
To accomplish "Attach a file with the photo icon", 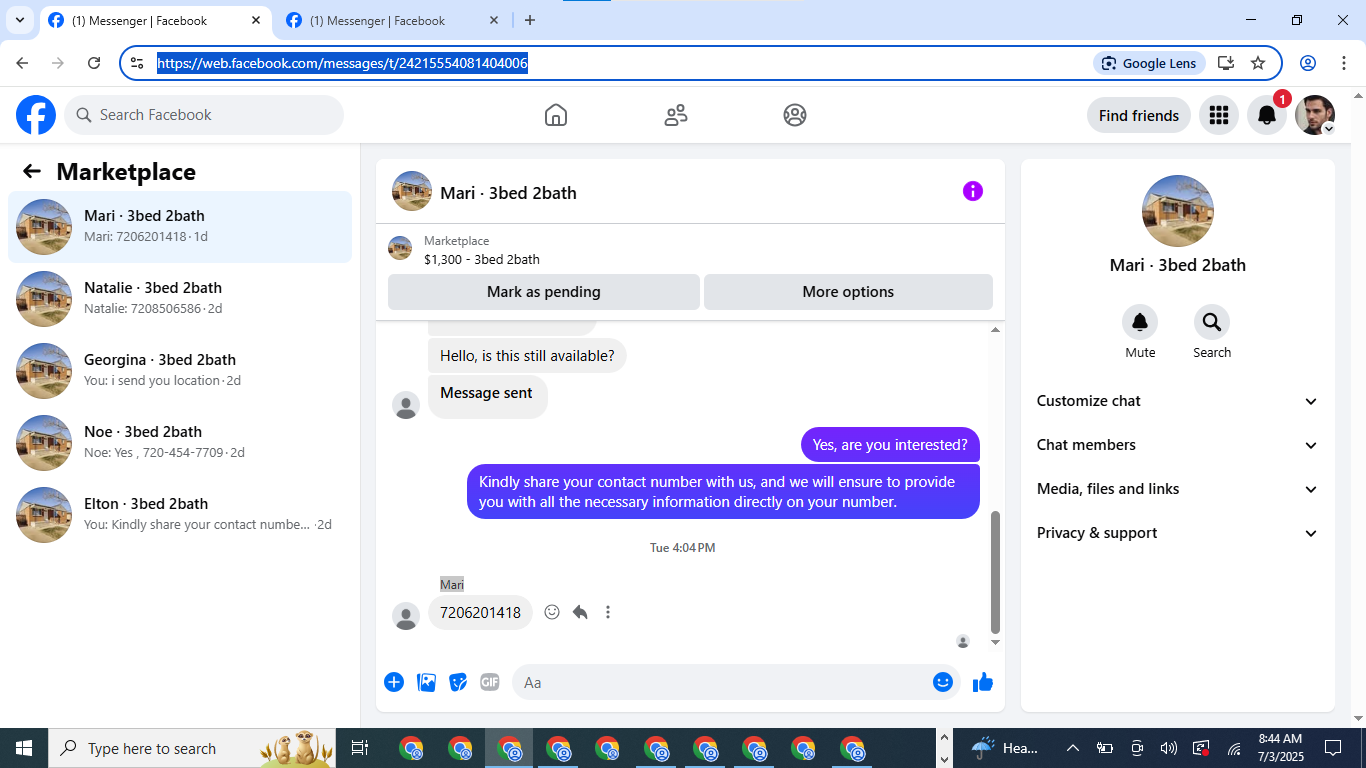I will pos(426,682).
